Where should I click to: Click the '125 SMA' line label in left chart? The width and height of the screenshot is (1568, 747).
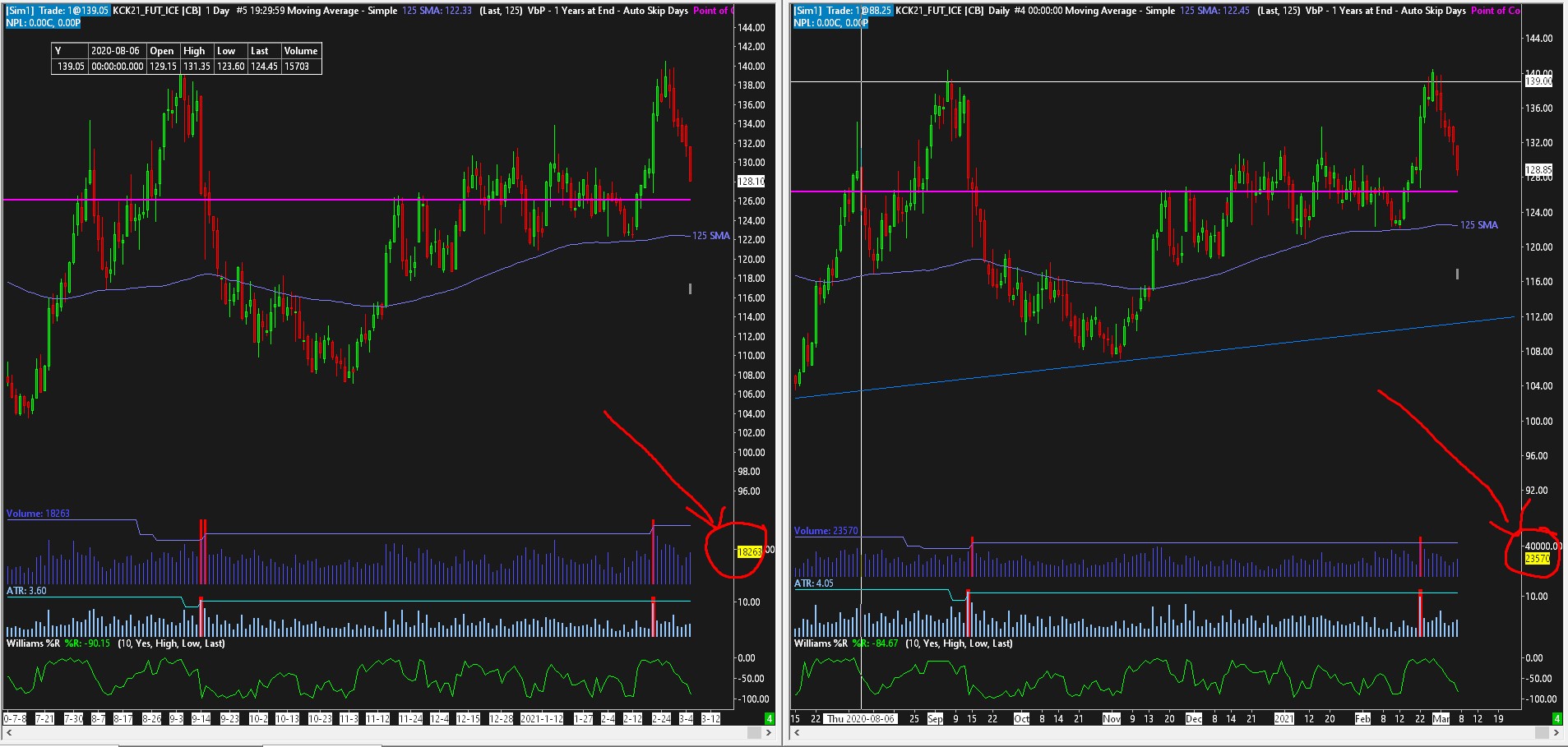(711, 236)
